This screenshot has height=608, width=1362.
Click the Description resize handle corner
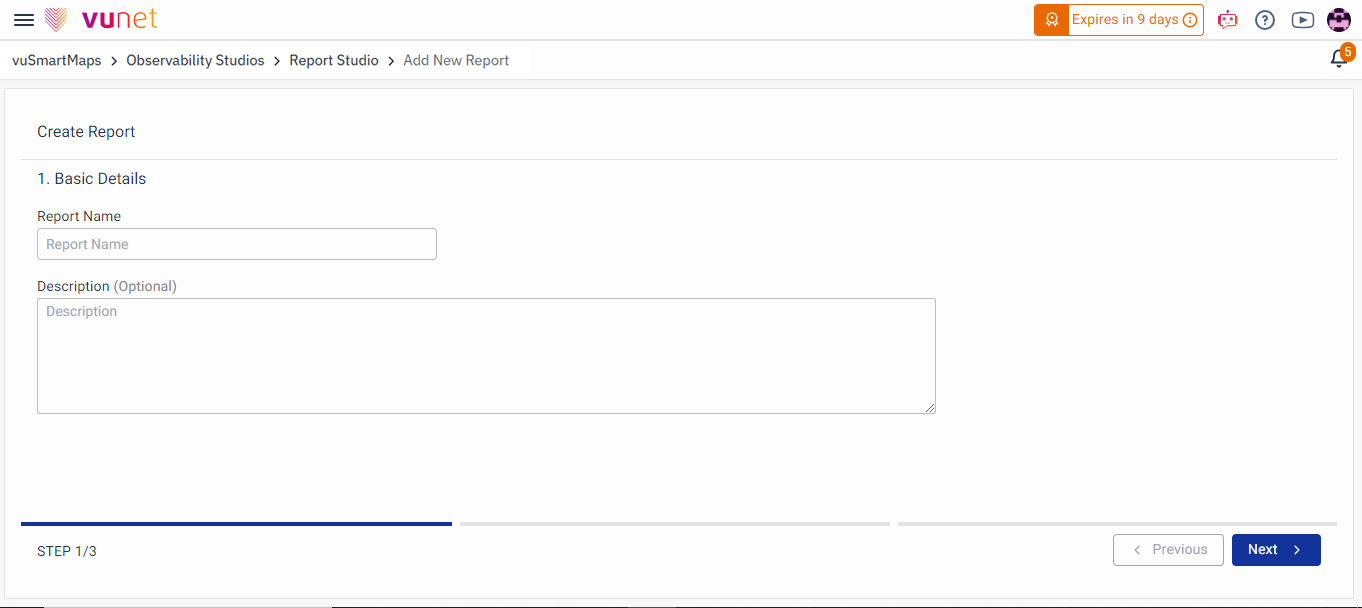tap(930, 408)
